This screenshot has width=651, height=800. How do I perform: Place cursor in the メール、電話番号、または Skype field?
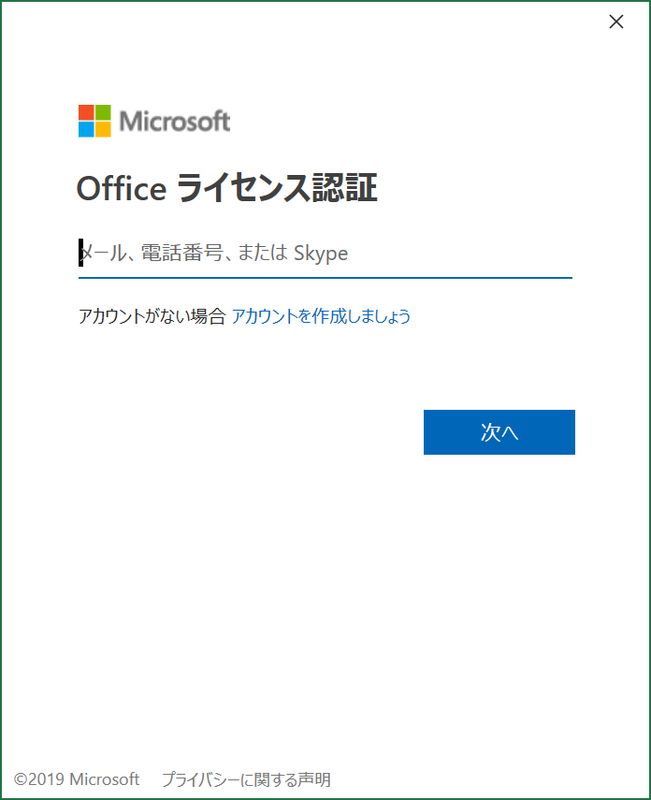click(325, 253)
